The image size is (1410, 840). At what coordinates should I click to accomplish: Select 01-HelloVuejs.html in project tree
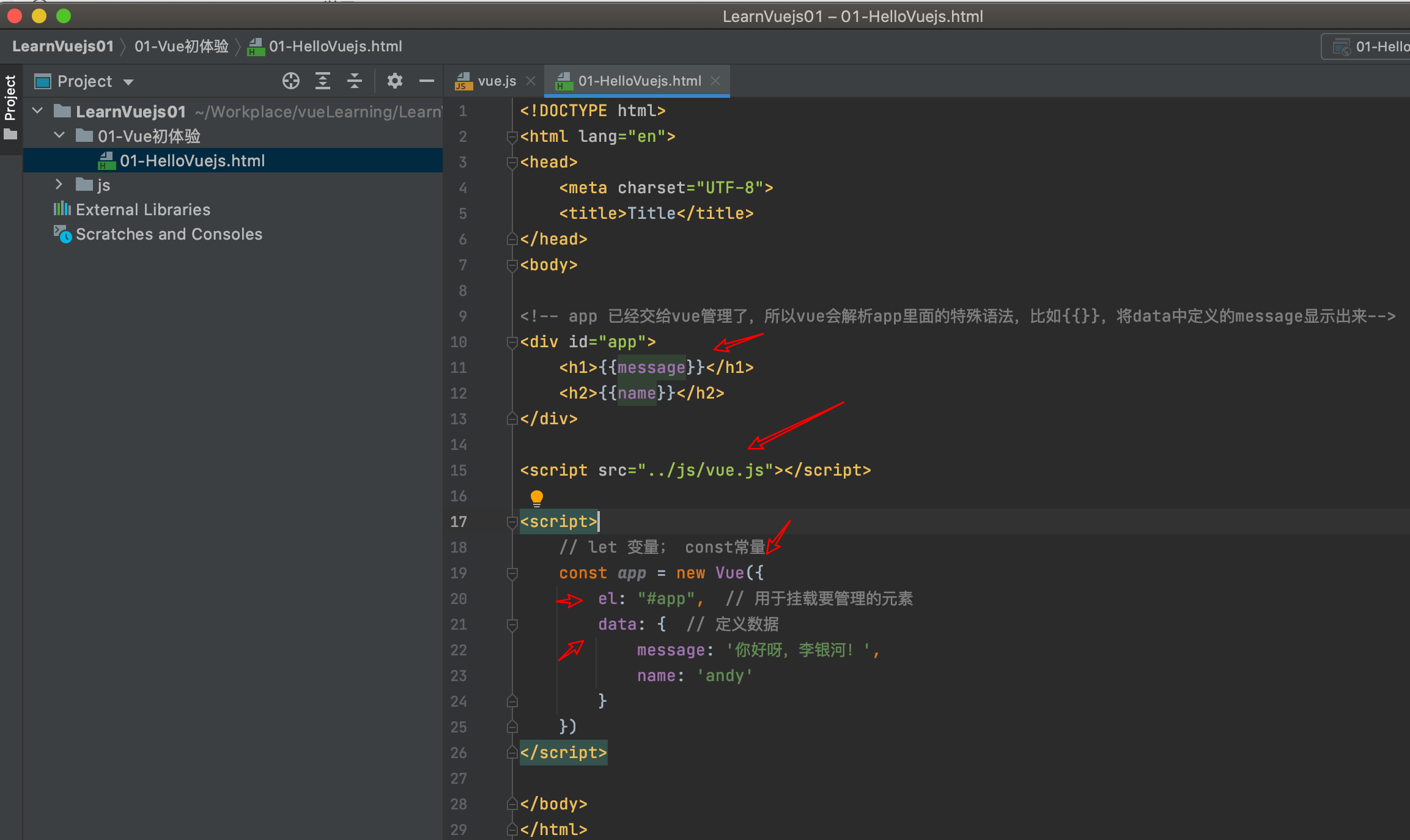pyautogui.click(x=233, y=160)
